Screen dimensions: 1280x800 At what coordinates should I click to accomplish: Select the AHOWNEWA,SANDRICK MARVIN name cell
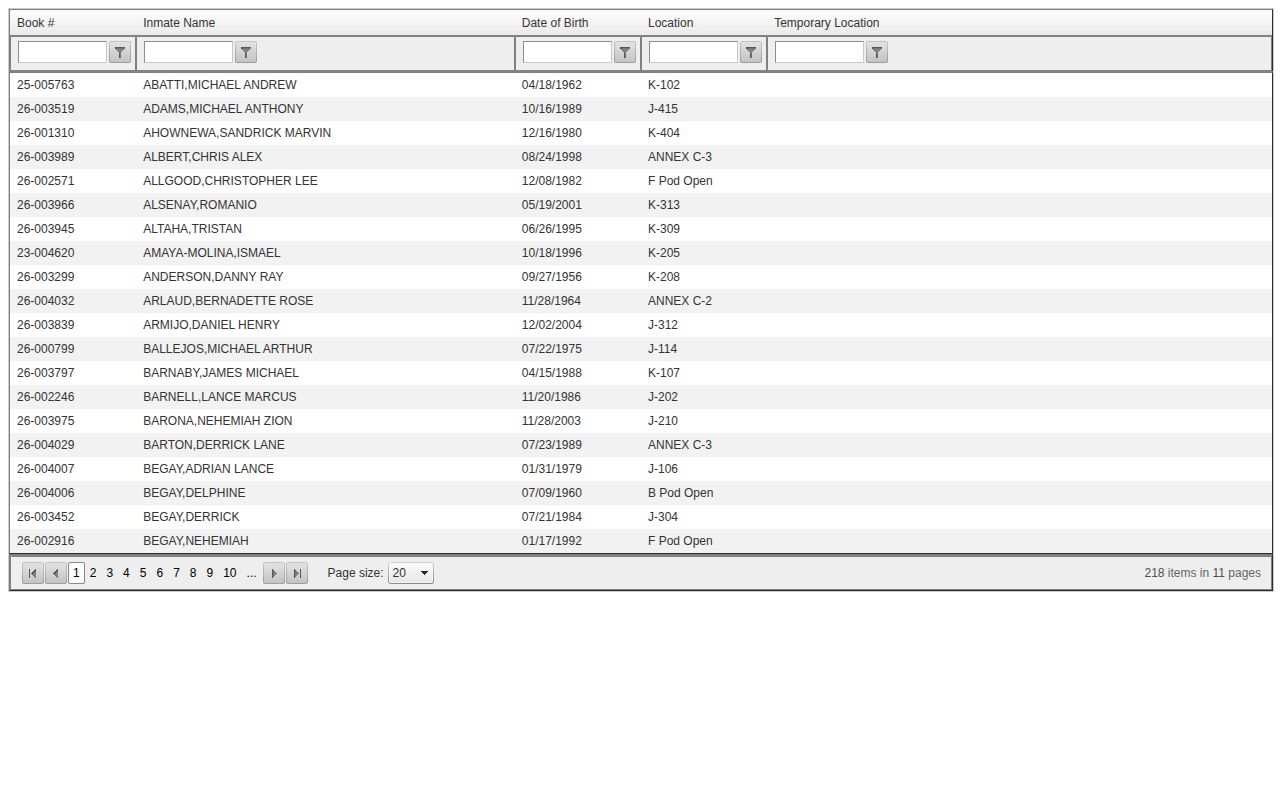pos(237,133)
